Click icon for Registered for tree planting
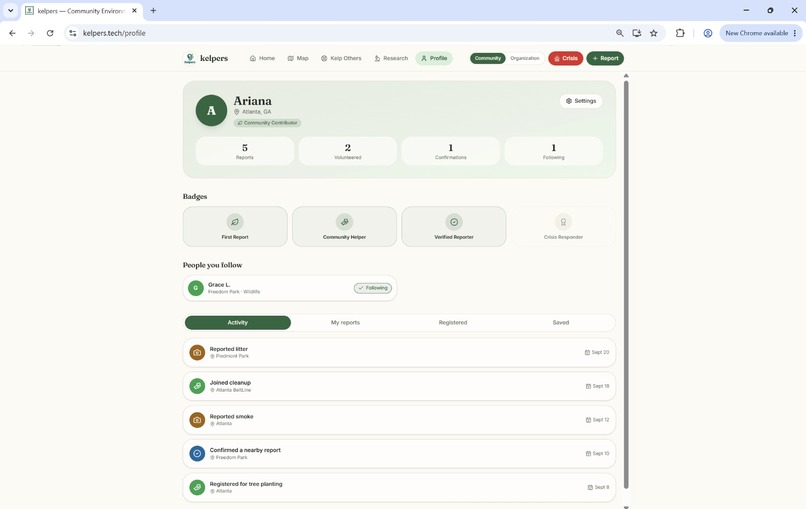 [197, 487]
